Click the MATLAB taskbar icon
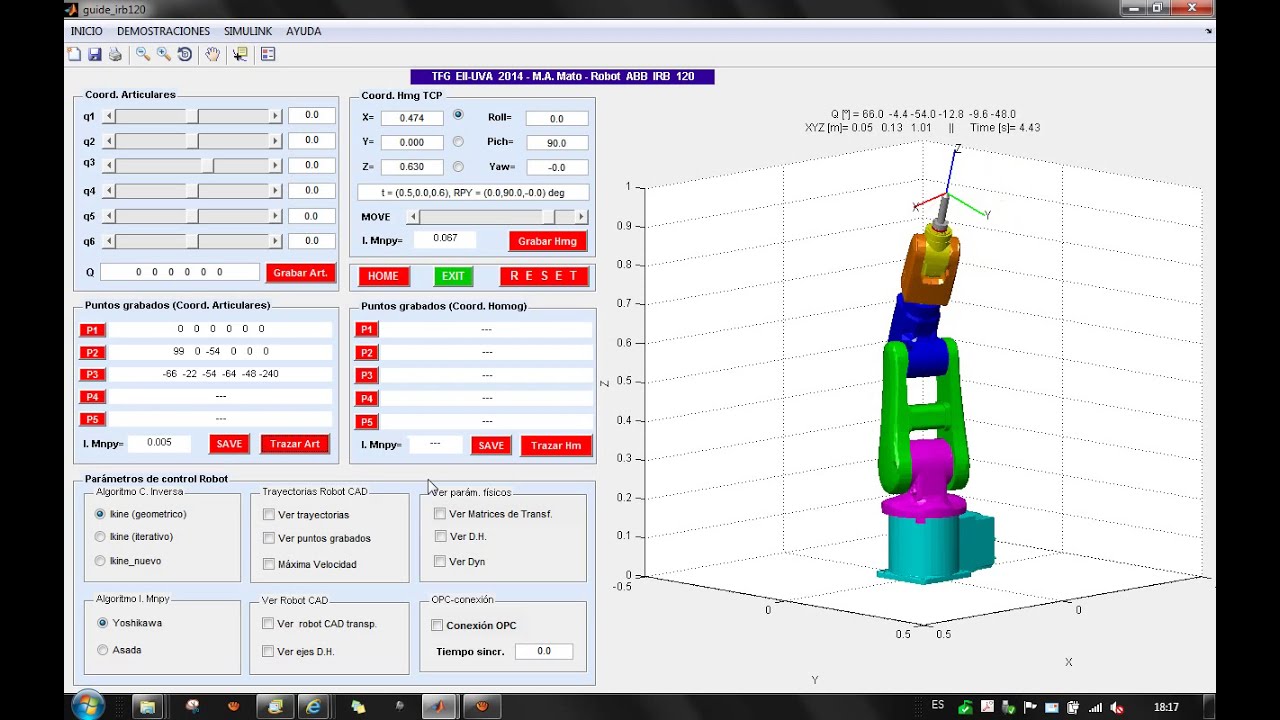This screenshot has height=720, width=1280. [x=438, y=706]
